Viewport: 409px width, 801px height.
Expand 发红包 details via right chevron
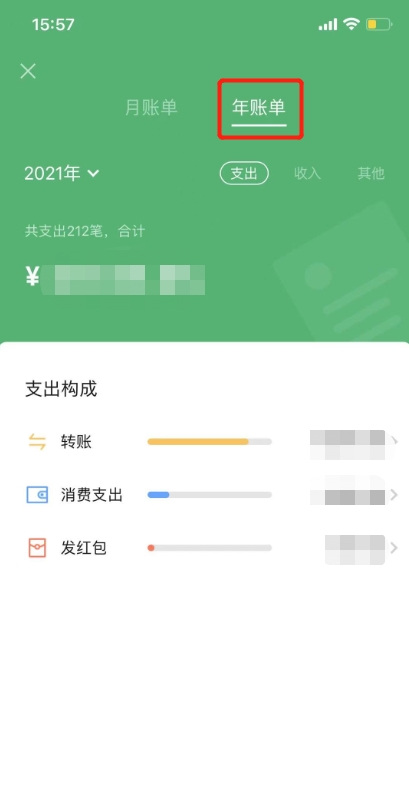point(394,548)
